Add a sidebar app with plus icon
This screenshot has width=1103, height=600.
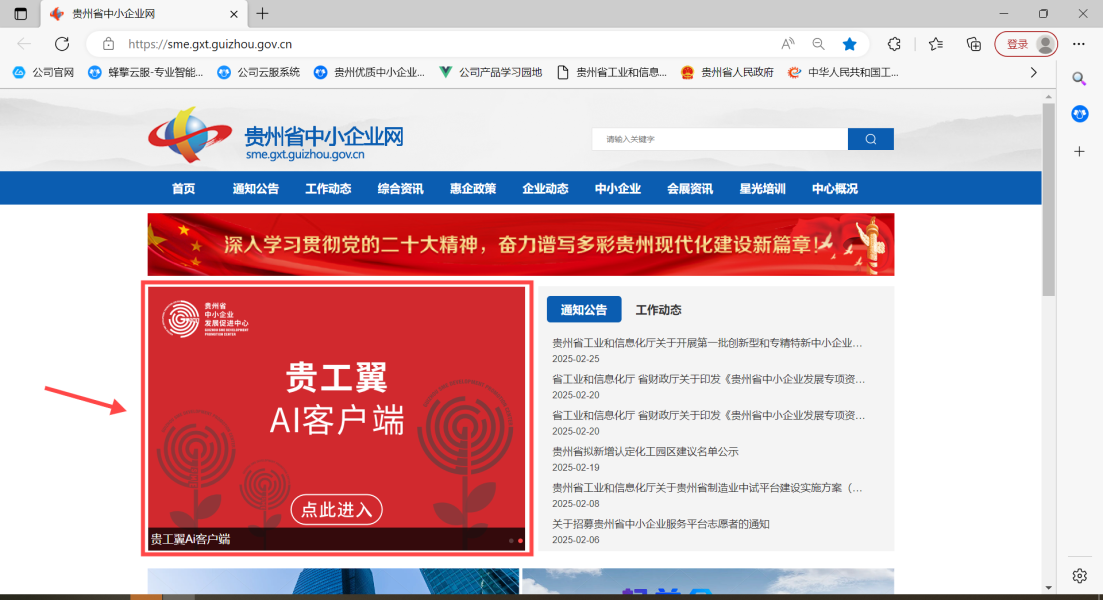pyautogui.click(x=1079, y=151)
